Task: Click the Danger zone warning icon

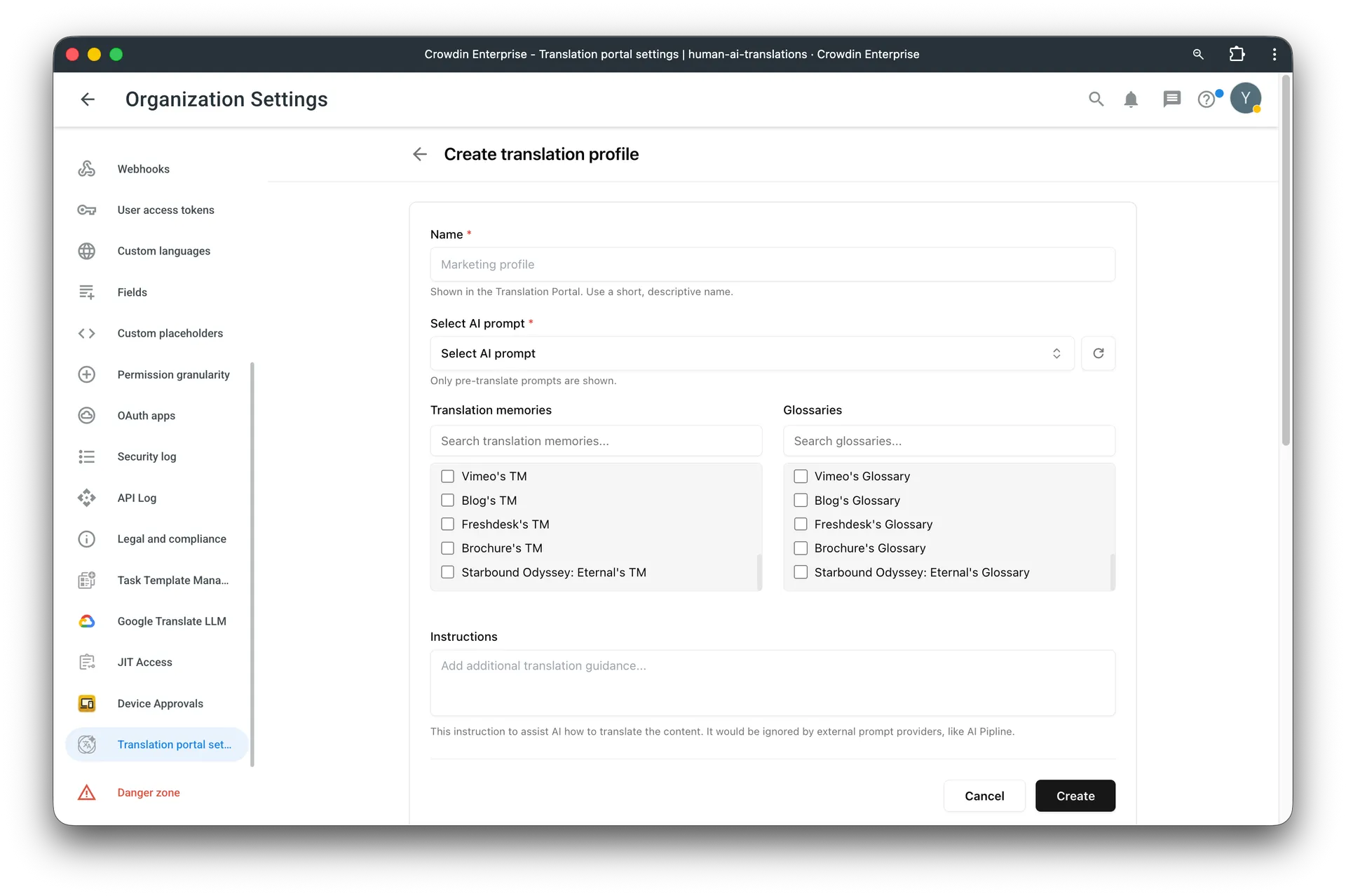Action: (86, 792)
